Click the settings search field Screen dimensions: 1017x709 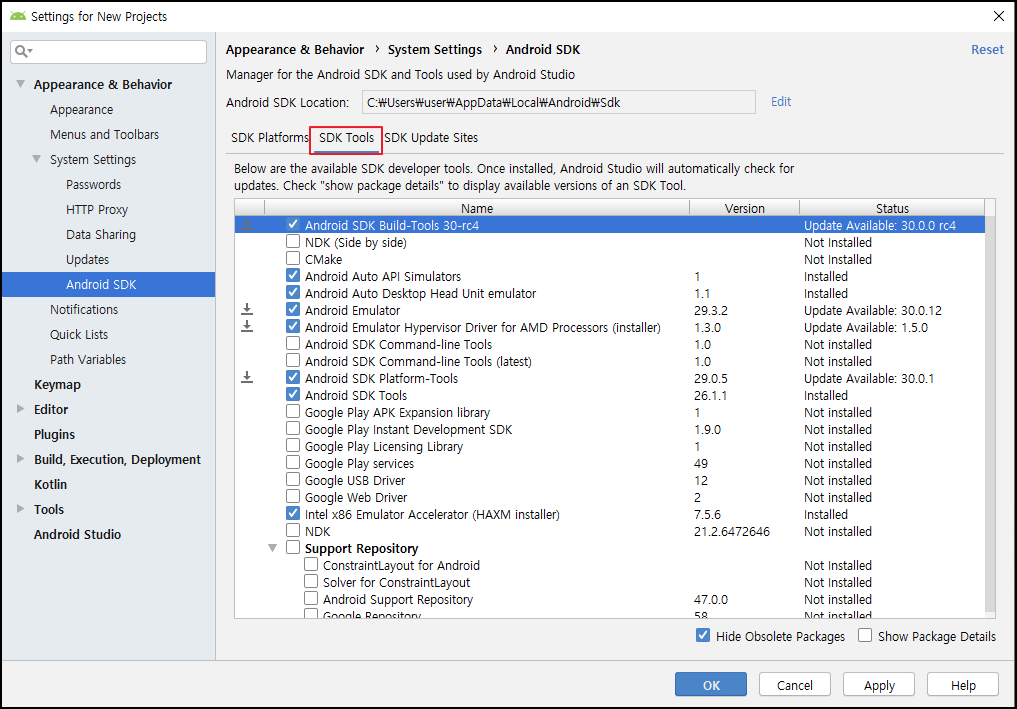coord(108,51)
